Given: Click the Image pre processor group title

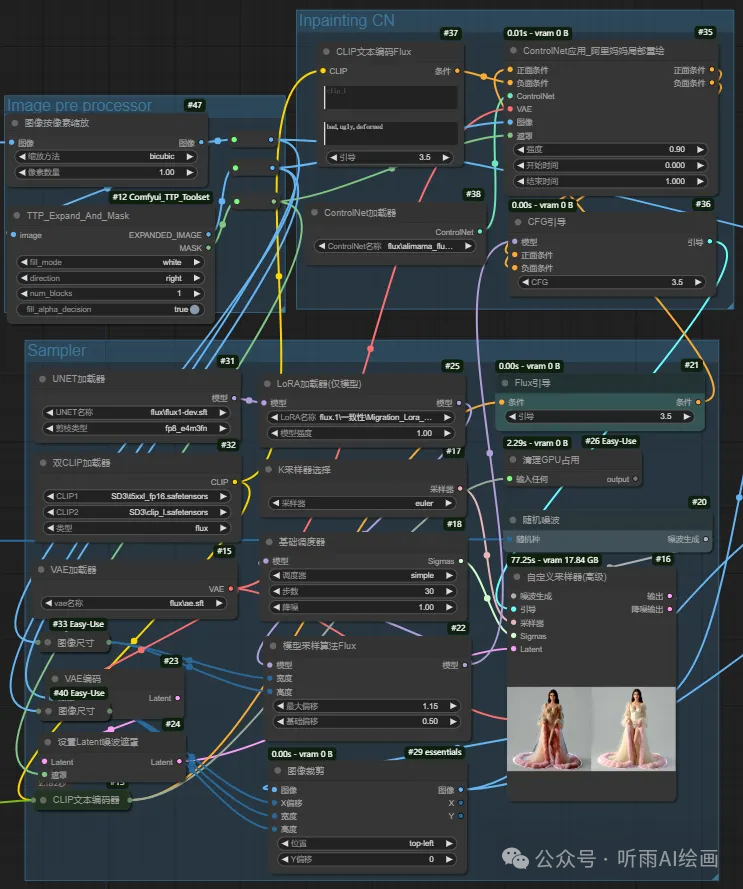Looking at the screenshot, I should pyautogui.click(x=79, y=105).
